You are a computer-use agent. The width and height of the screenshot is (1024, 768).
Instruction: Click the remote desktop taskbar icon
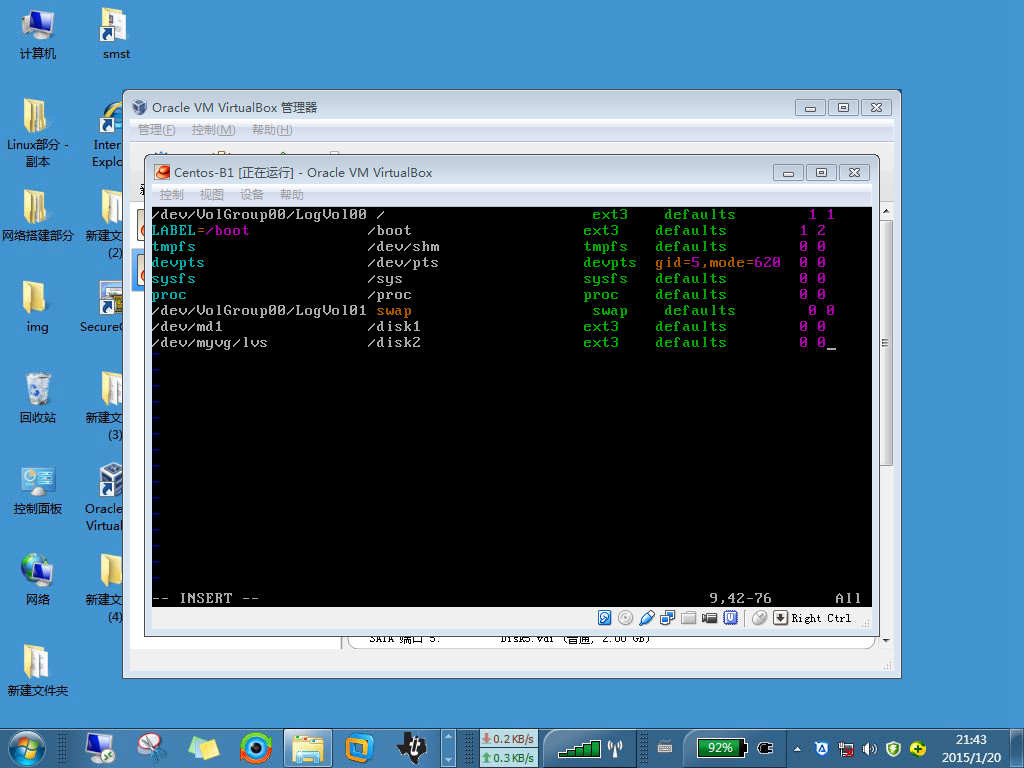[x=100, y=748]
